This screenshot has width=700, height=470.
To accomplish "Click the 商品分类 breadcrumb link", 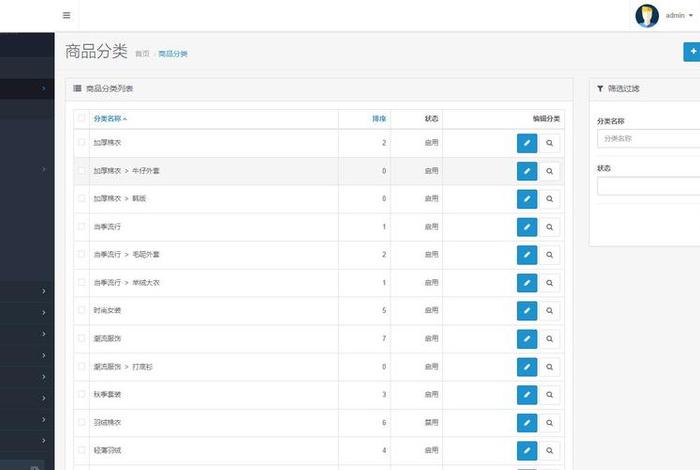I will tap(173, 54).
